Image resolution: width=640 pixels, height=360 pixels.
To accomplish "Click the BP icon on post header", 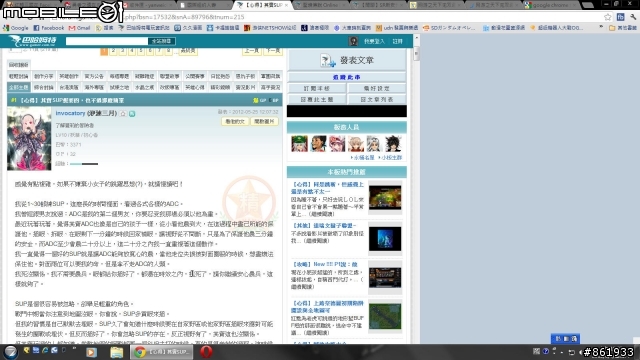I will coord(273,100).
